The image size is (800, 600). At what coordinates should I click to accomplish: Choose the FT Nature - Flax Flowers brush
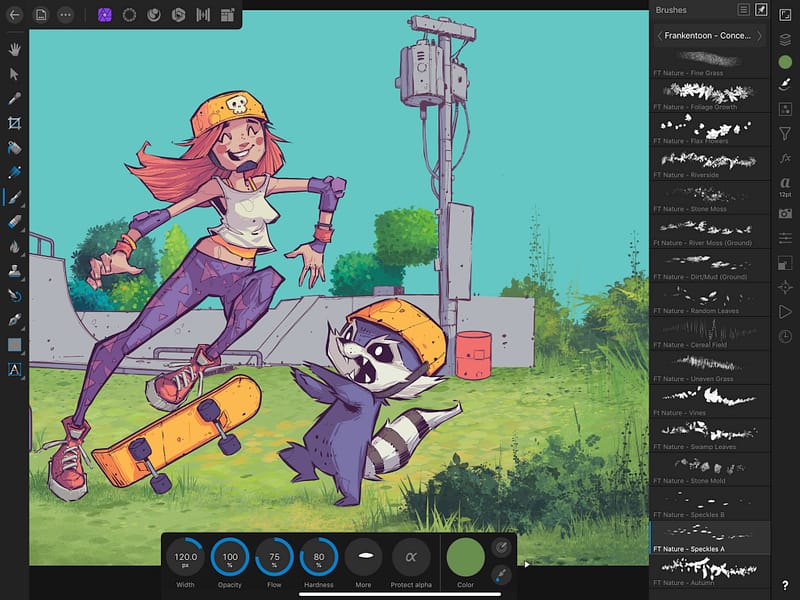tap(710, 130)
